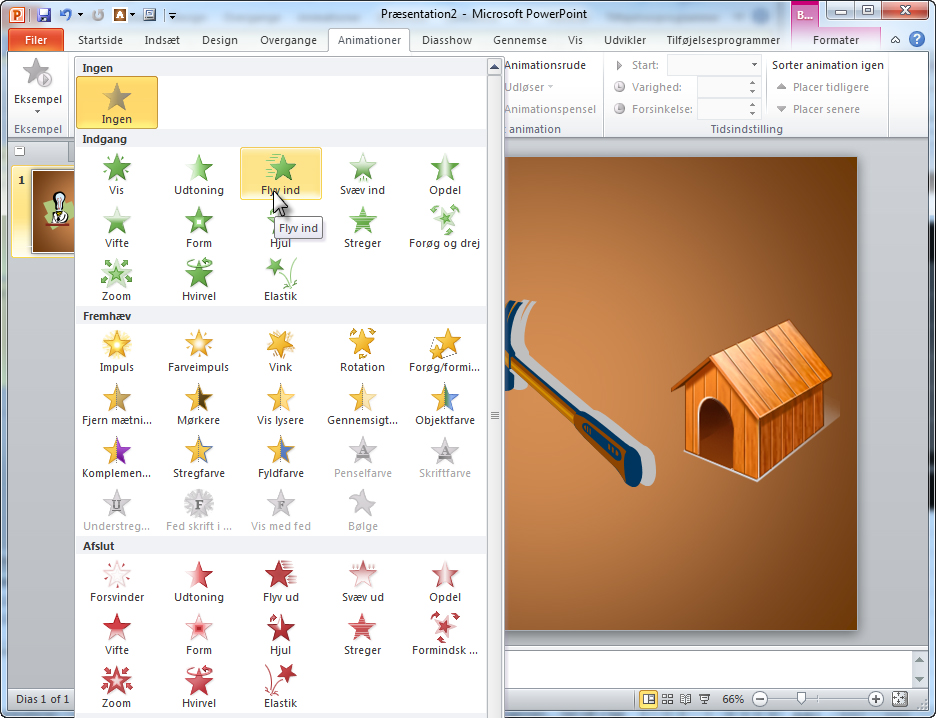Pick the Flyv ud exit effect
This screenshot has width=936, height=718.
[x=280, y=581]
